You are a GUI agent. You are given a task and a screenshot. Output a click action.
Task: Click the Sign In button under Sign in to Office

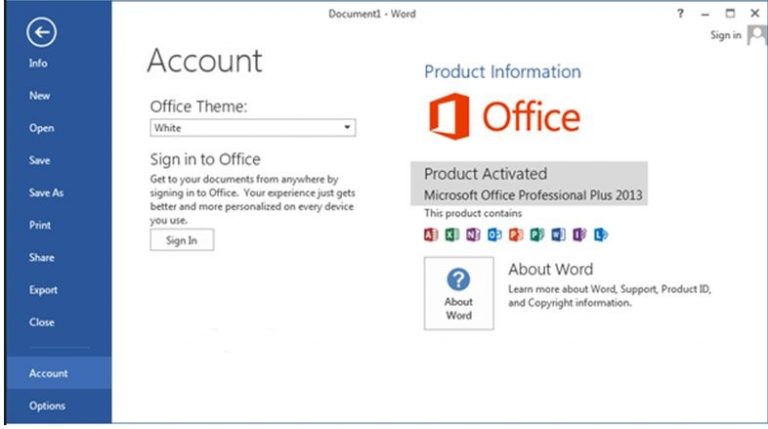(x=182, y=240)
